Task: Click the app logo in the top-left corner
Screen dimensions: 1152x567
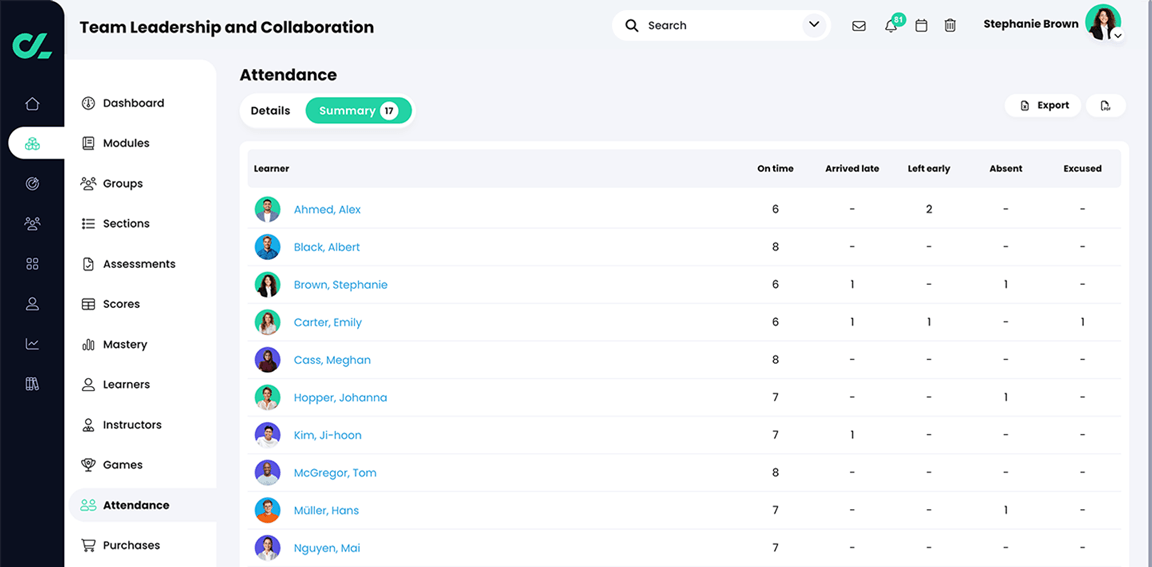Action: pyautogui.click(x=32, y=46)
